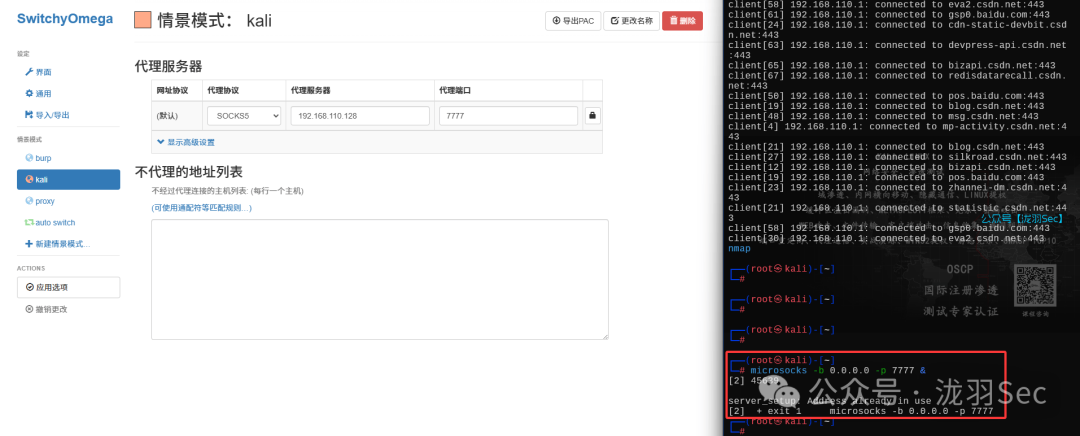The image size is (1080, 436).
Task: Open the wildcard matching rules help link
Action: click(201, 207)
